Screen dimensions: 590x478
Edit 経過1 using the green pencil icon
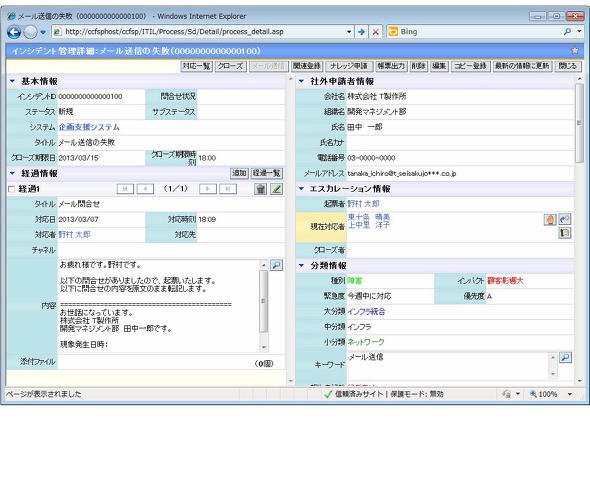click(277, 189)
